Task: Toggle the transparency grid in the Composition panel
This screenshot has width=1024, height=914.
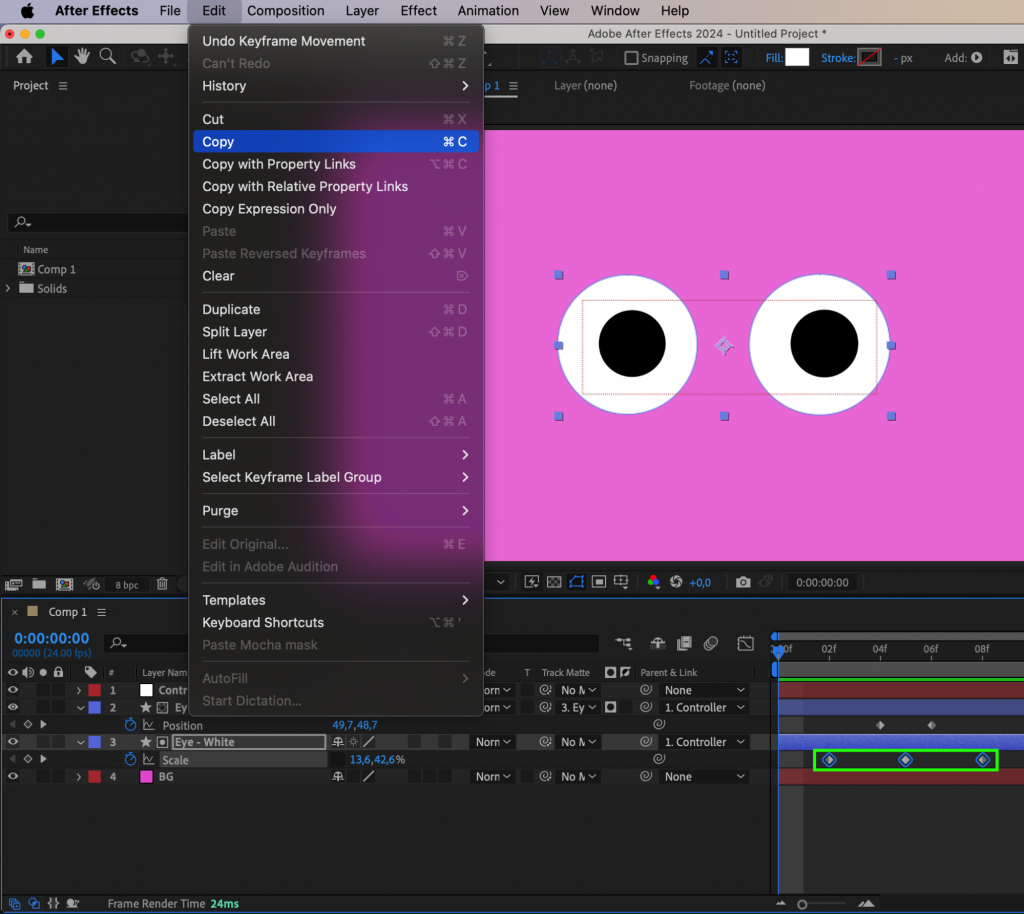Action: pos(553,582)
